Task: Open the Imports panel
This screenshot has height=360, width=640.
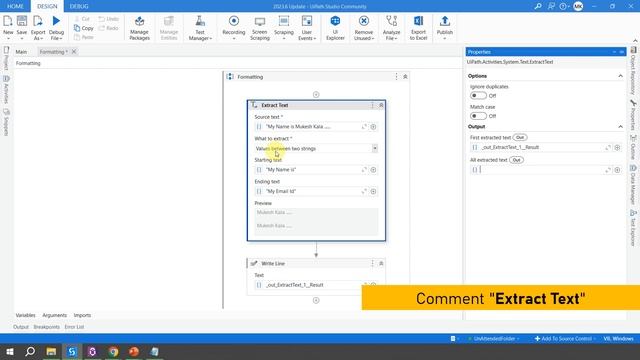Action: point(82,315)
